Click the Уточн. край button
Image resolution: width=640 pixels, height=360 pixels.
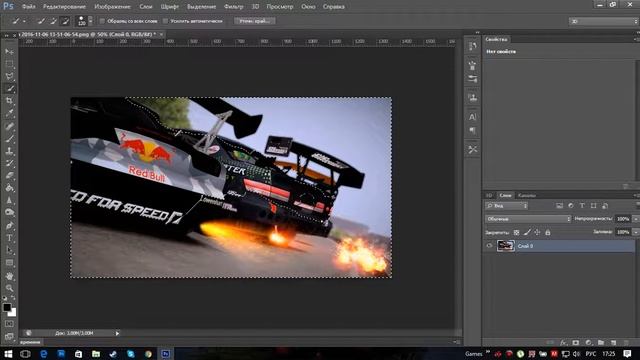[255, 21]
